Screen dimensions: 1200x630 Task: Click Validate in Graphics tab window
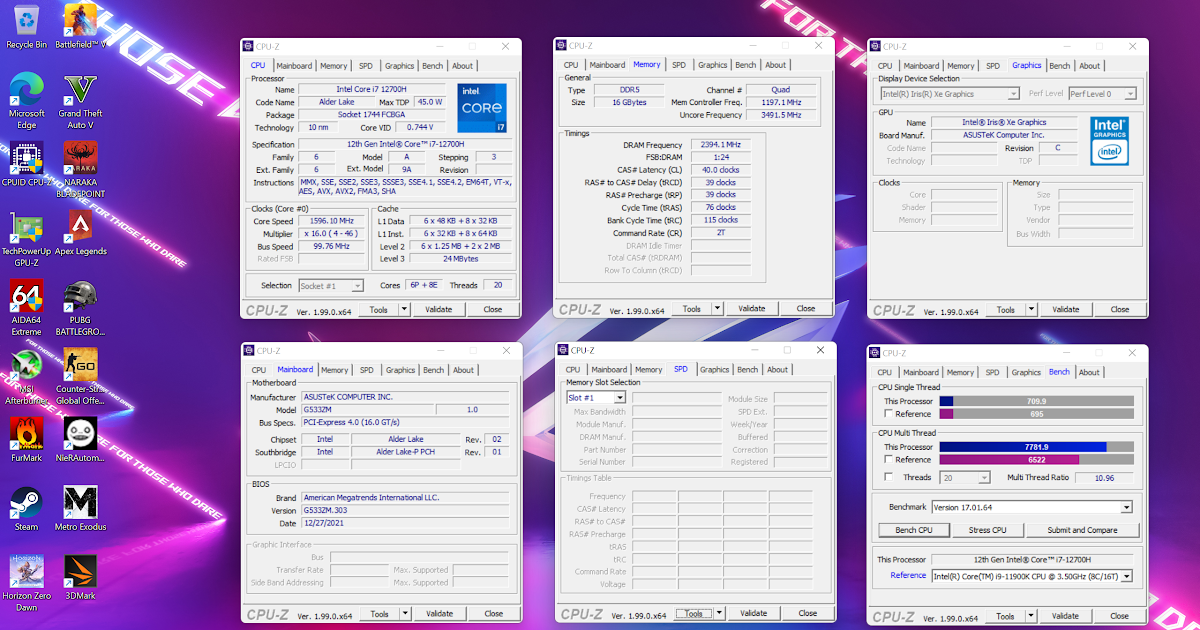pyautogui.click(x=1065, y=310)
